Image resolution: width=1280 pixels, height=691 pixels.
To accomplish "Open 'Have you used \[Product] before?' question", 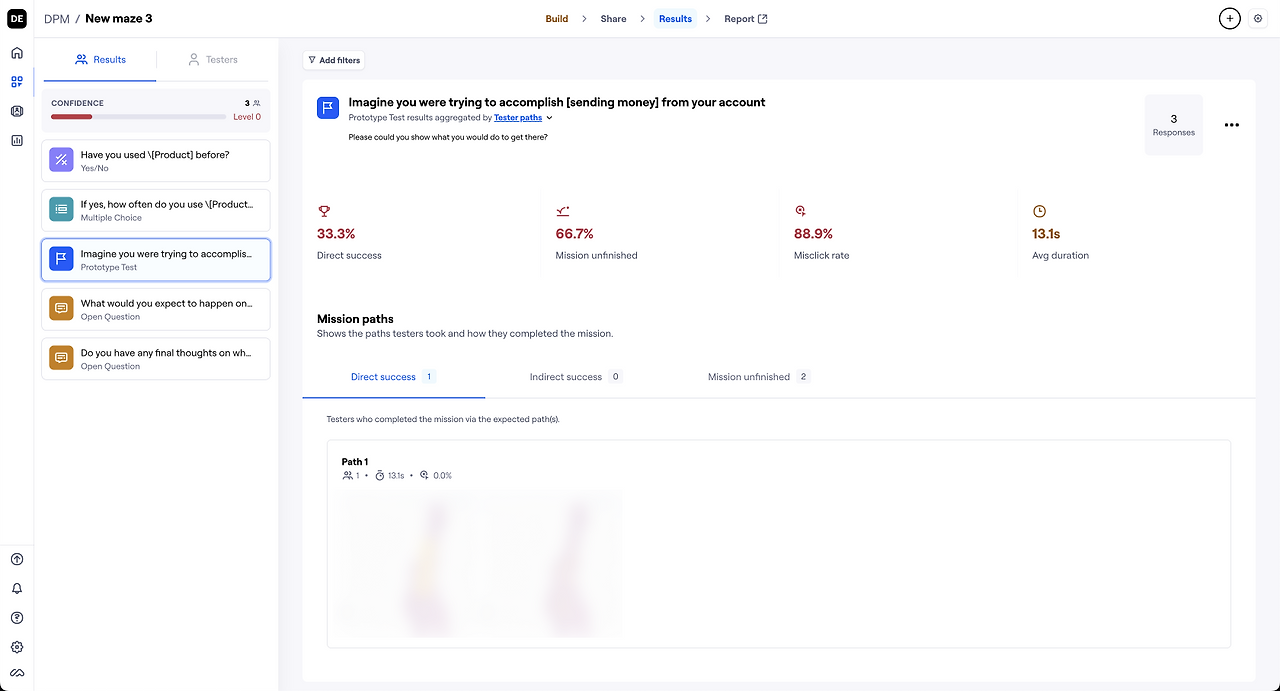I will pos(156,160).
